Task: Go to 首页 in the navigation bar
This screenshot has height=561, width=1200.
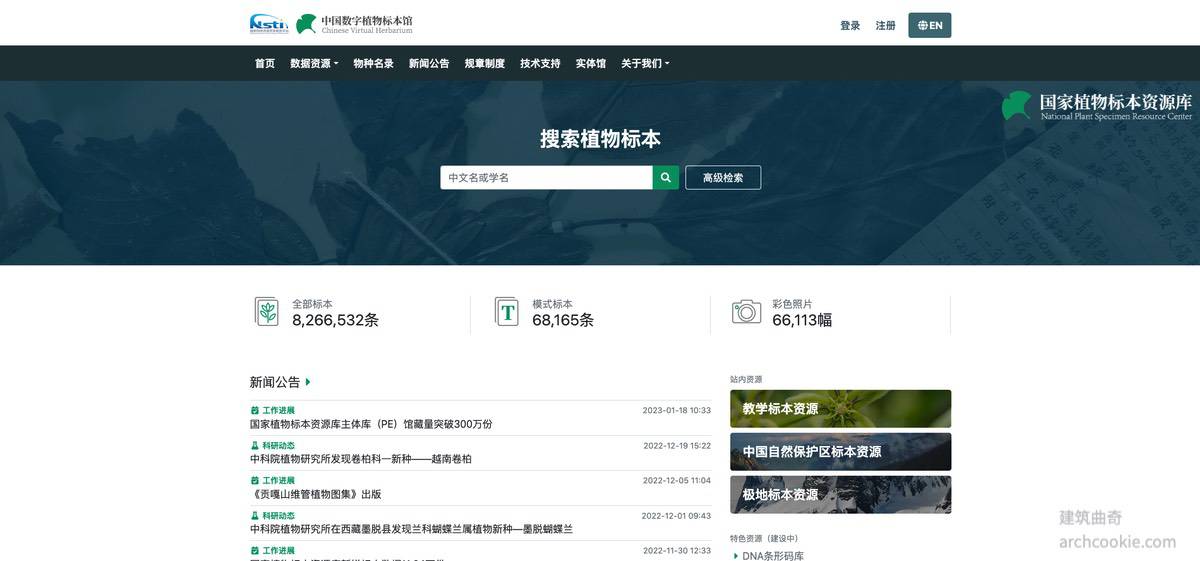Action: point(265,63)
